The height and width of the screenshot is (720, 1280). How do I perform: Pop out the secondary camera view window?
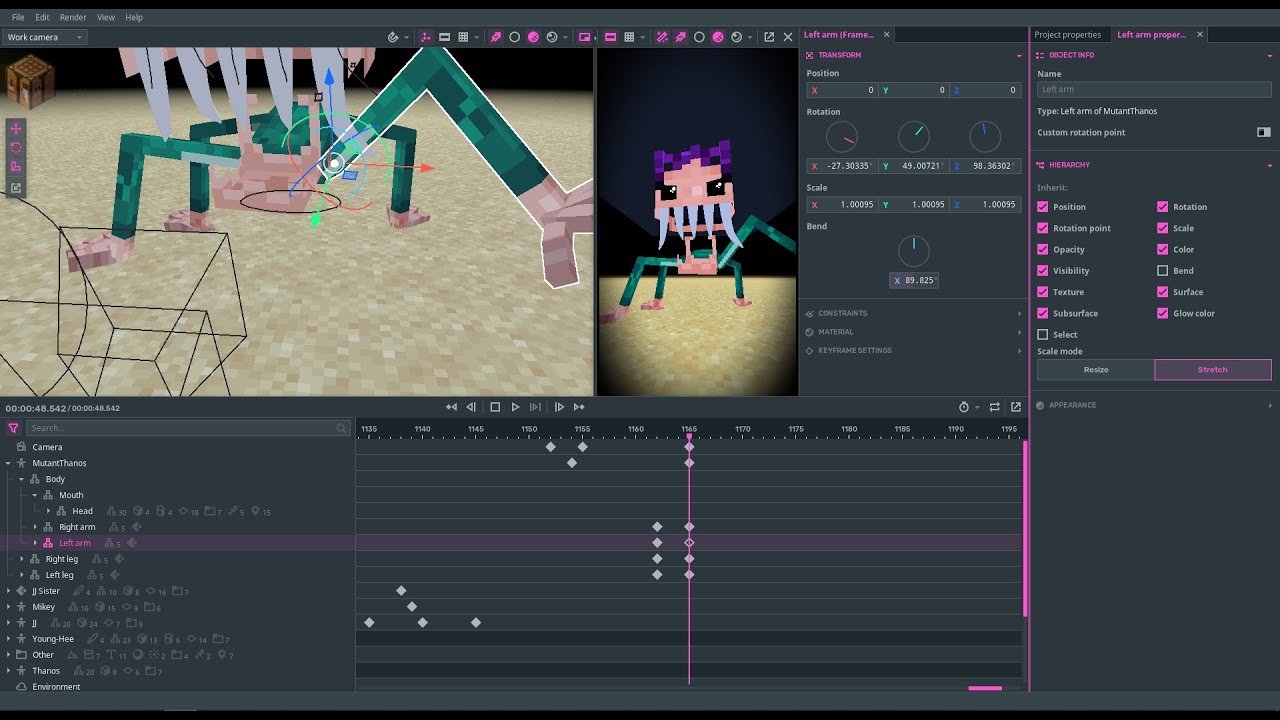pyautogui.click(x=769, y=37)
